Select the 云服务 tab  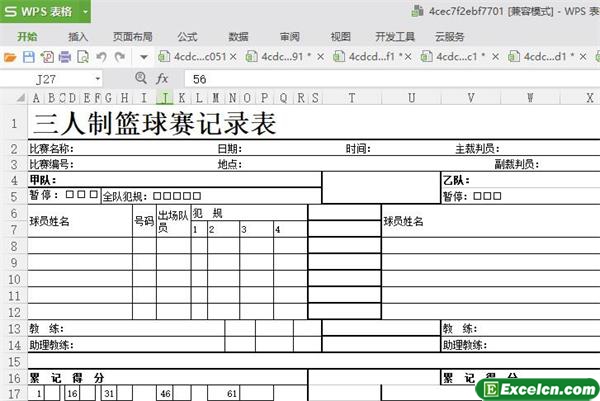(450, 37)
